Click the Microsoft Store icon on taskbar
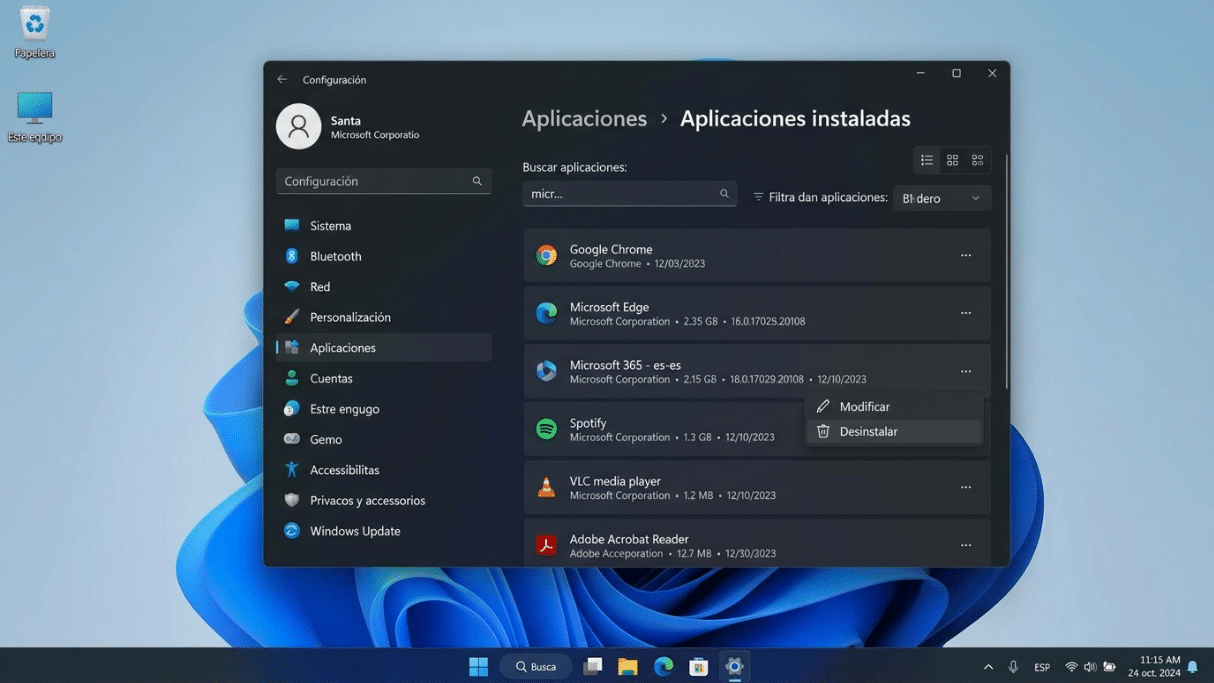Viewport: 1214px width, 683px height. click(x=698, y=666)
